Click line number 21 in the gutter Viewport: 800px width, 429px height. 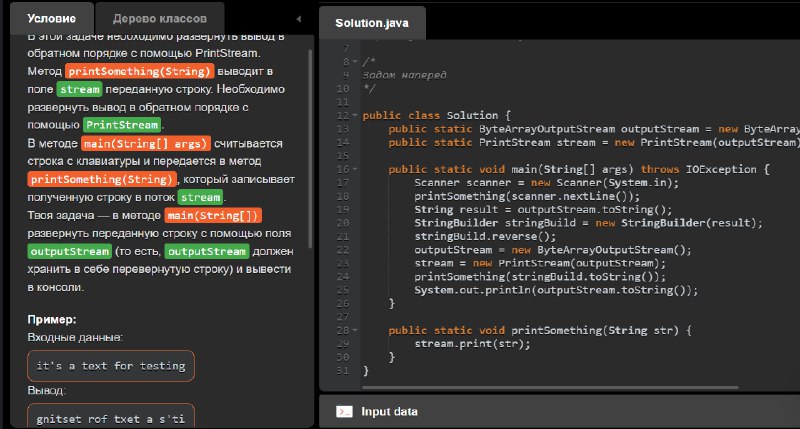click(343, 236)
